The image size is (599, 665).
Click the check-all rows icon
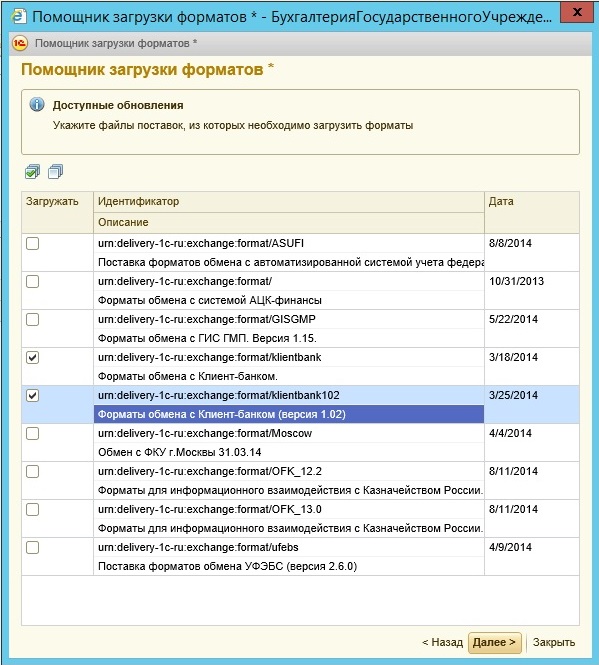pyautogui.click(x=32, y=172)
